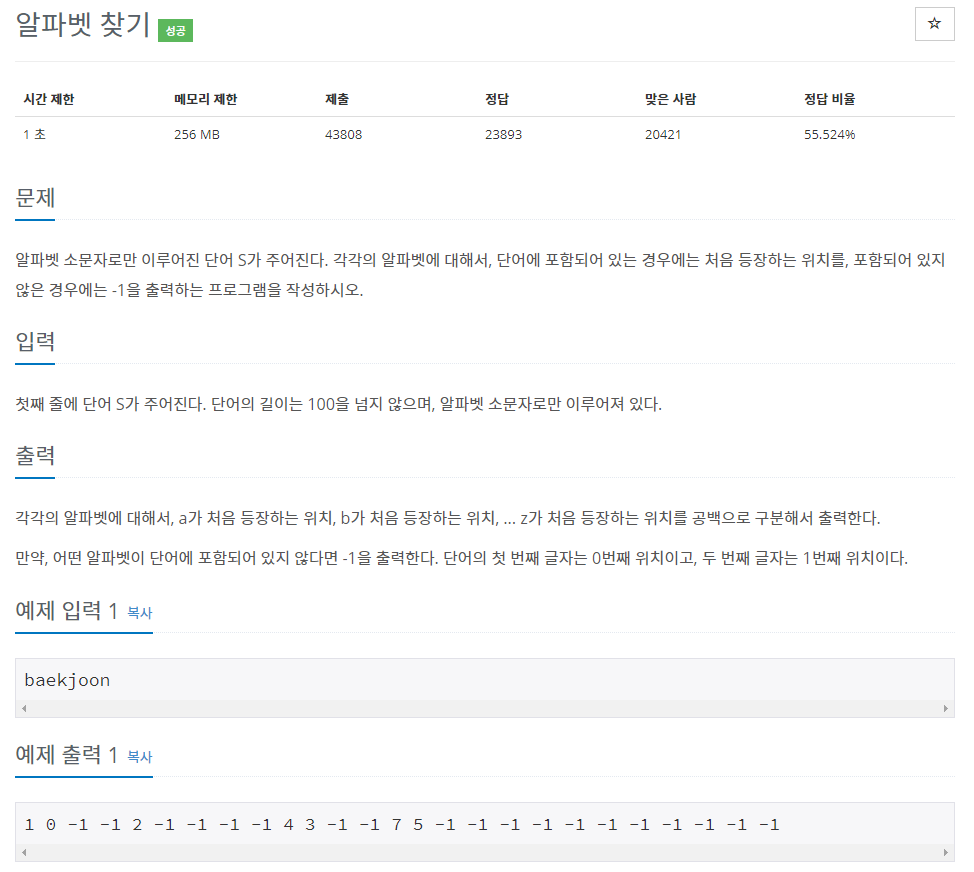Click the correct count 23893
The height and width of the screenshot is (872, 974).
pyautogui.click(x=503, y=134)
